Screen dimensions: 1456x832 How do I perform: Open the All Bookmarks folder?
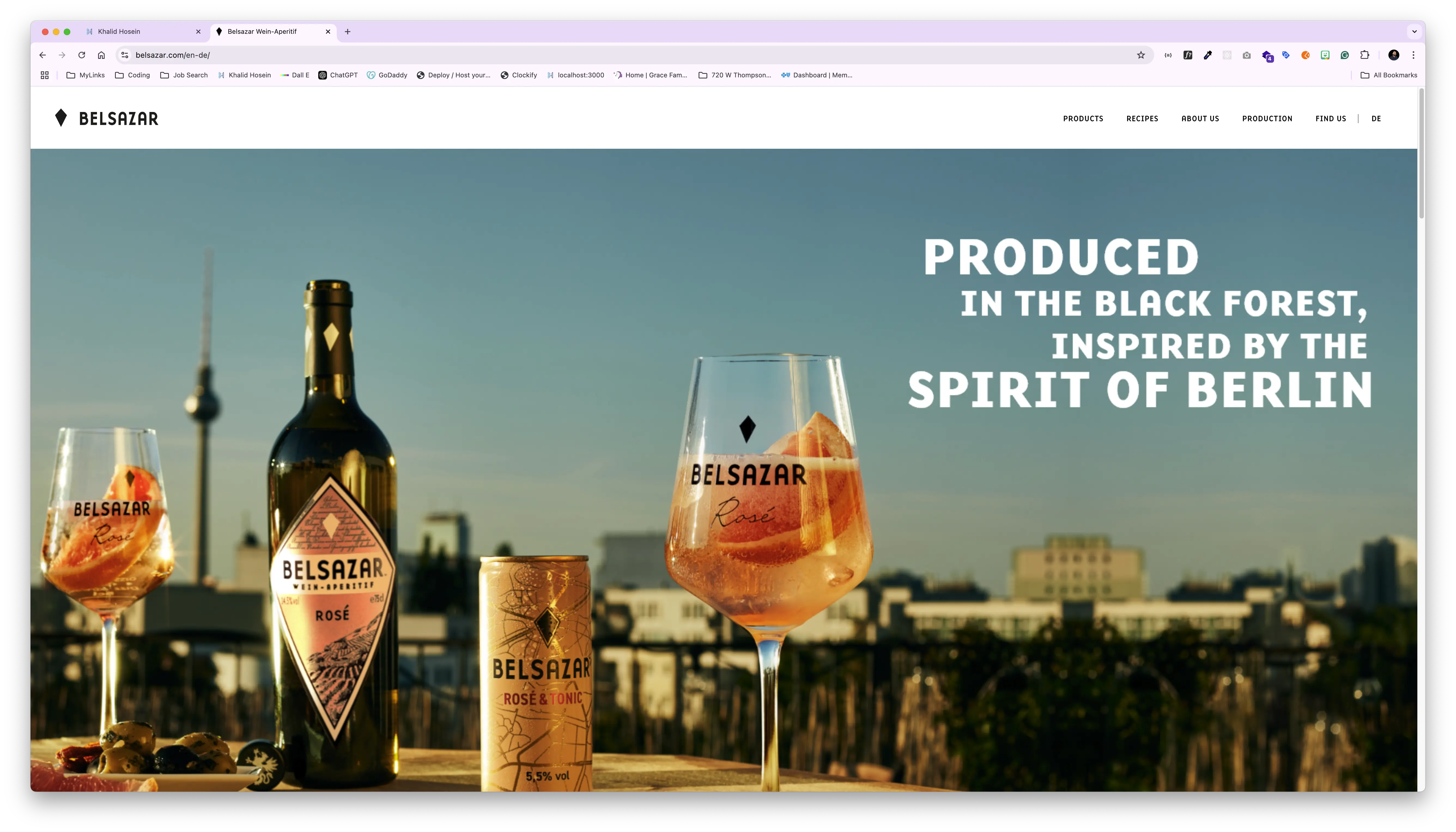pos(1389,75)
